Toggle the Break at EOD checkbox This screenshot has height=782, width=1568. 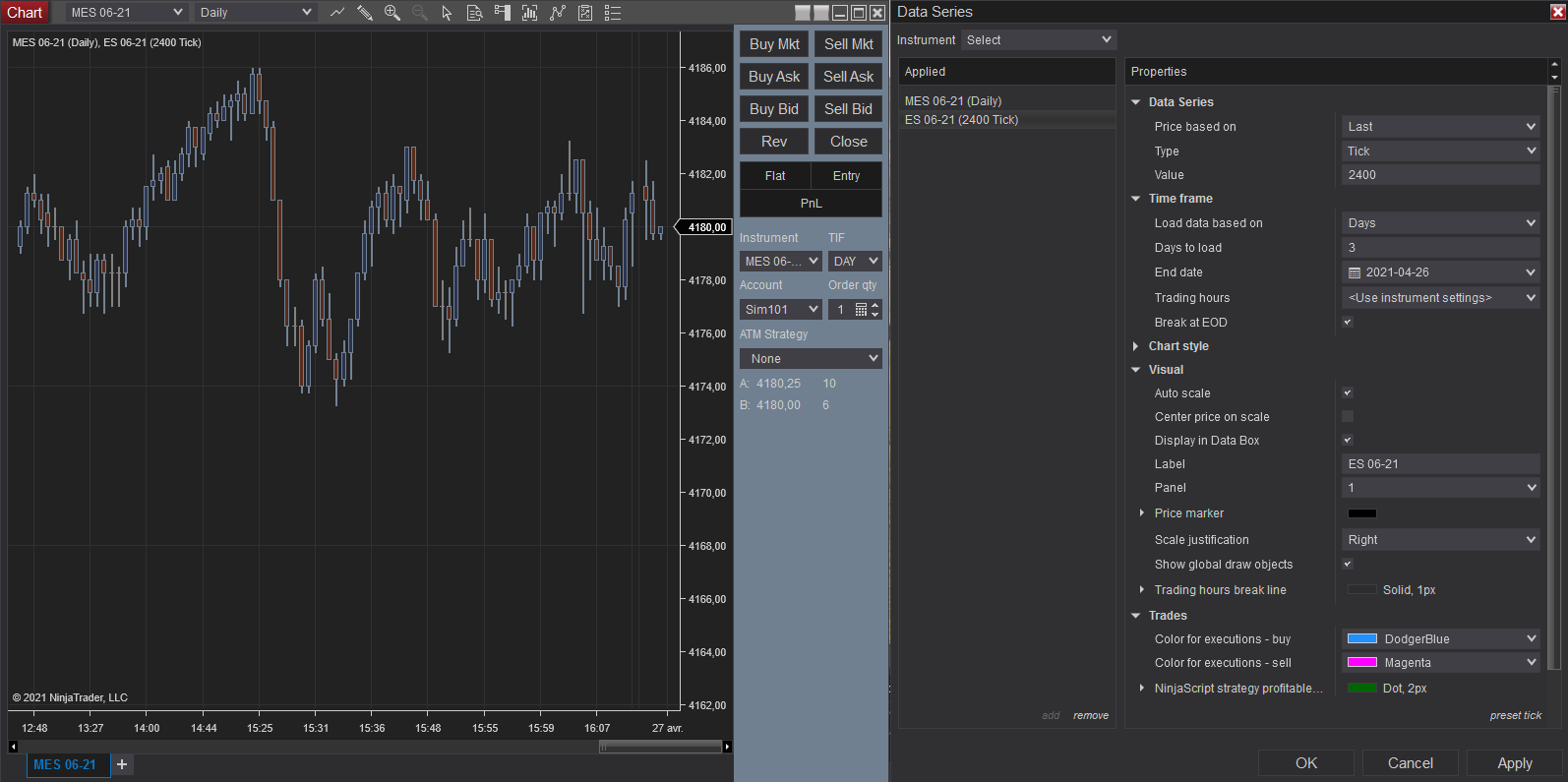[1348, 323]
